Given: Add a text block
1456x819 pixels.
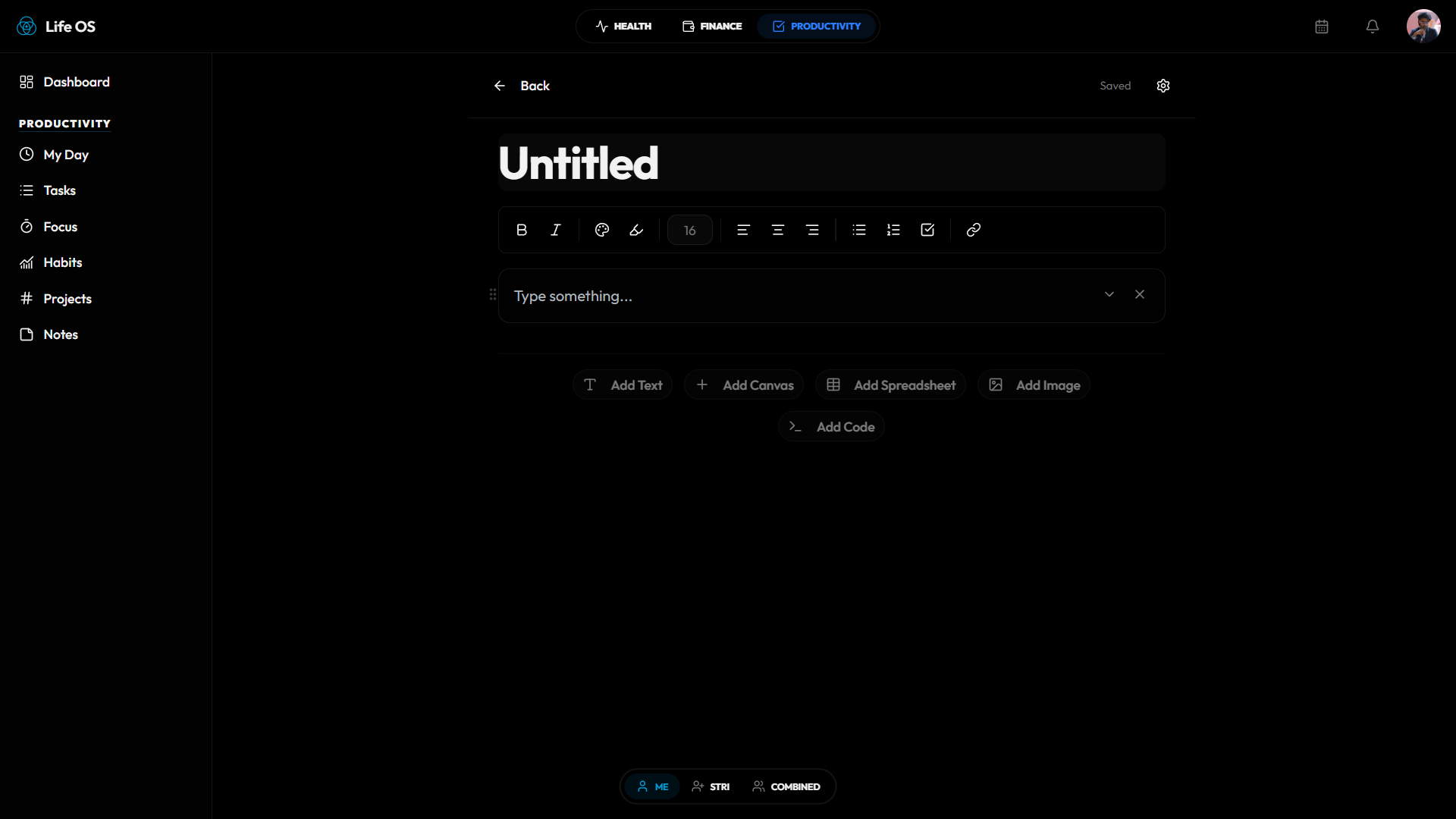Looking at the screenshot, I should [623, 385].
